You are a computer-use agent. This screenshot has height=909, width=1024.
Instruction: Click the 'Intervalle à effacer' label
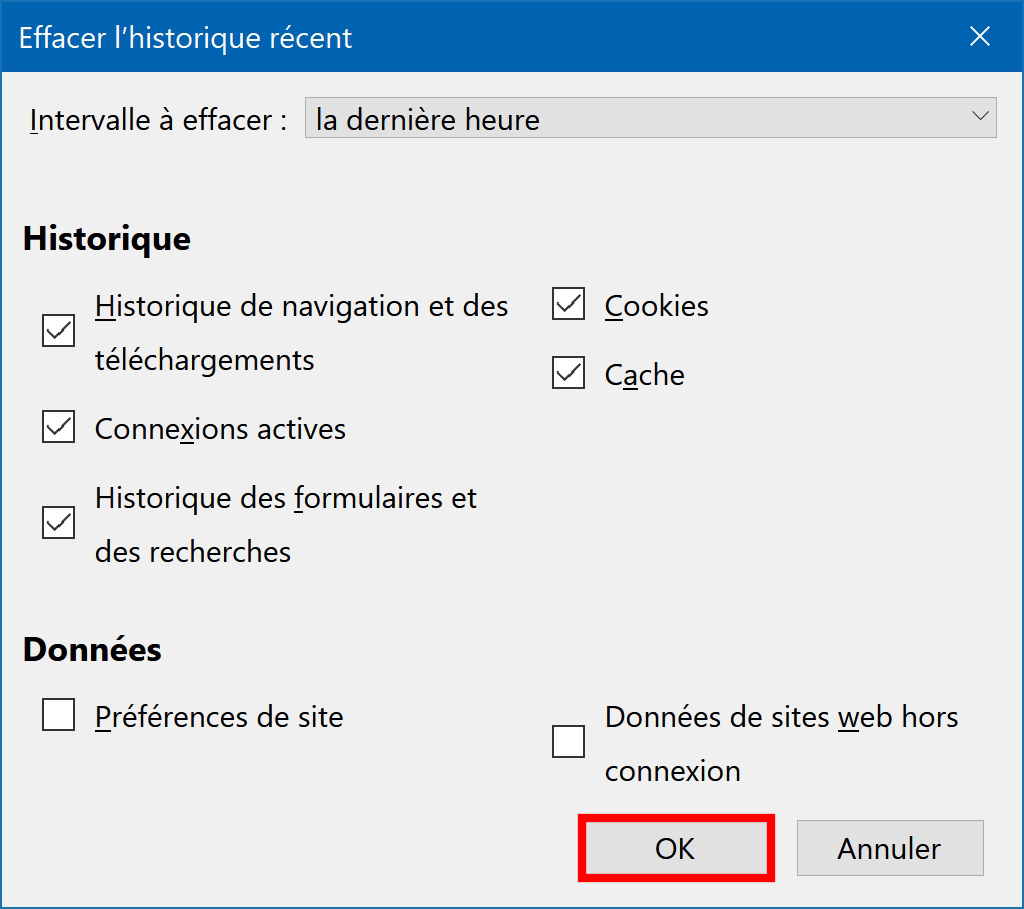click(x=159, y=120)
